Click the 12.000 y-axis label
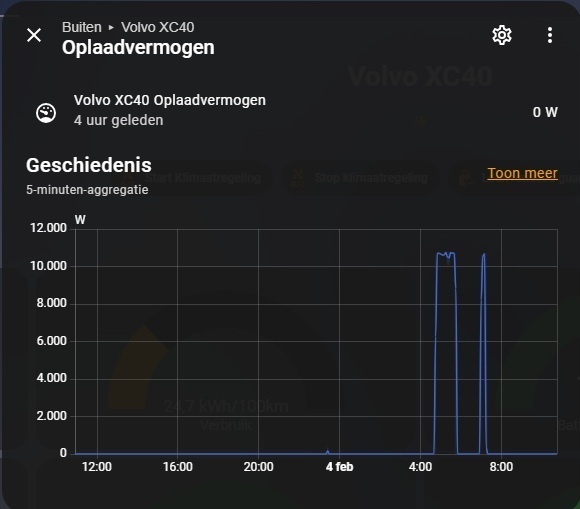 [x=48, y=228]
